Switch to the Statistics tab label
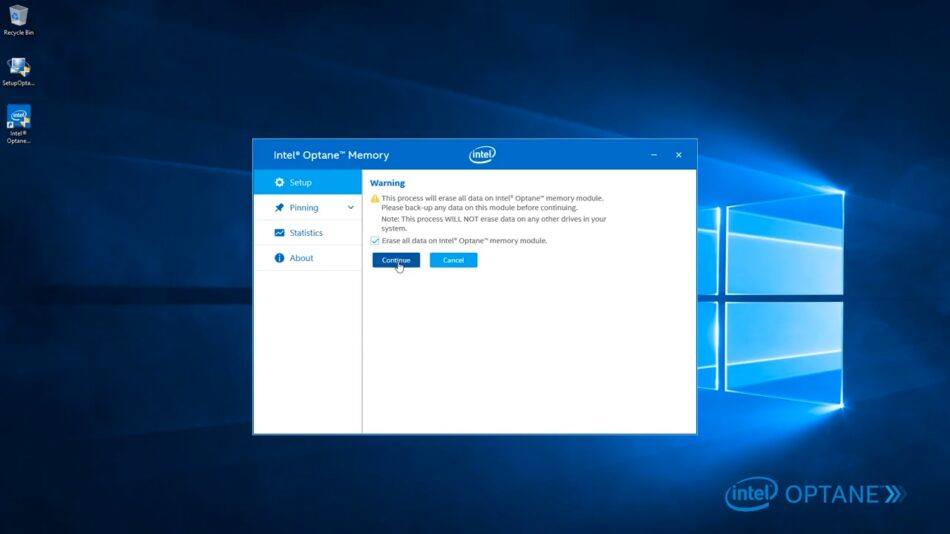950x534 pixels. [306, 233]
